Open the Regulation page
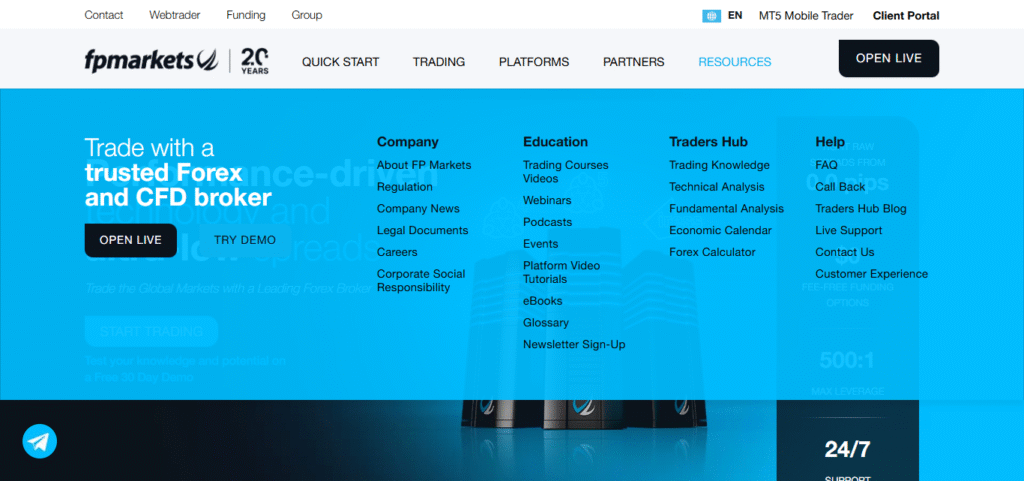The height and width of the screenshot is (481, 1024). point(405,187)
